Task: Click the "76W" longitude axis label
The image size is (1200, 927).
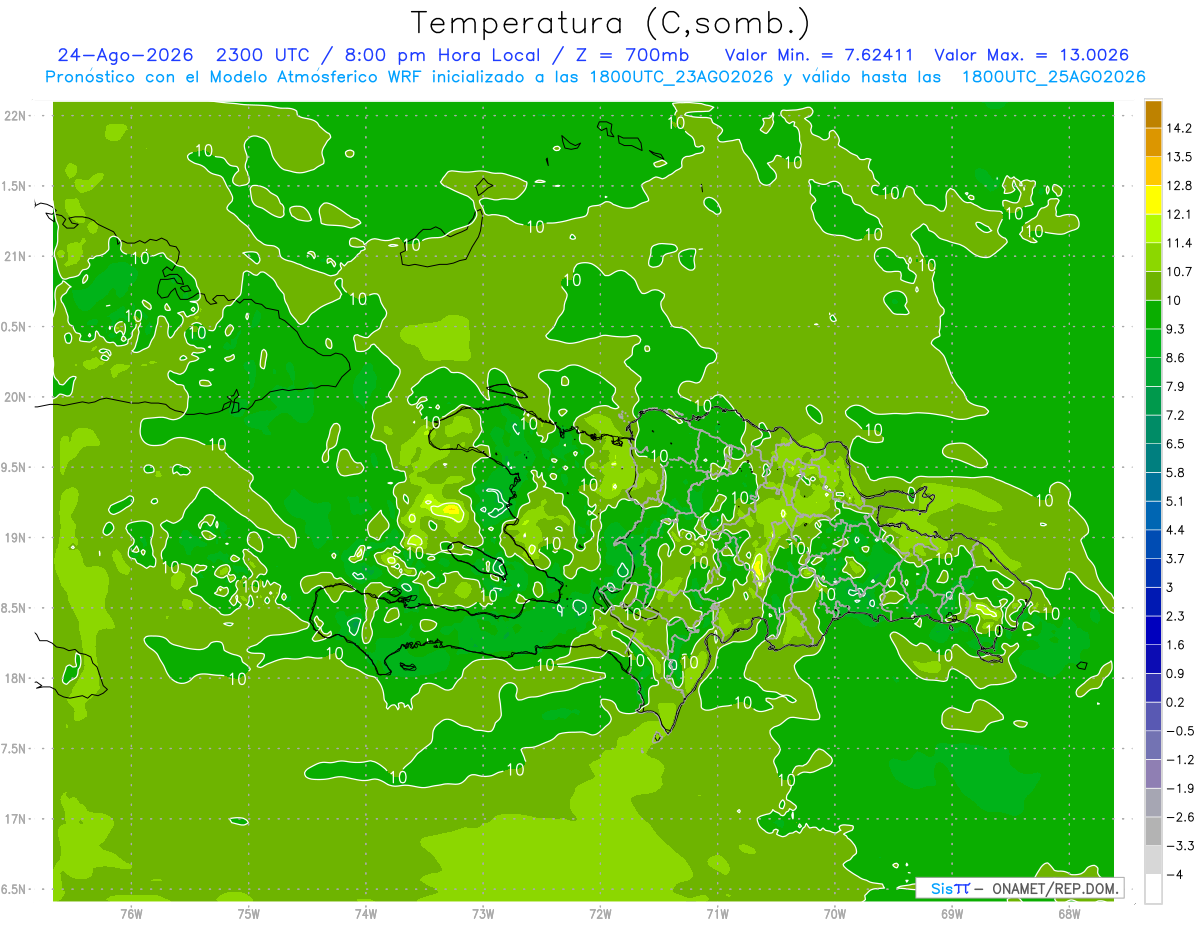Action: 131,913
